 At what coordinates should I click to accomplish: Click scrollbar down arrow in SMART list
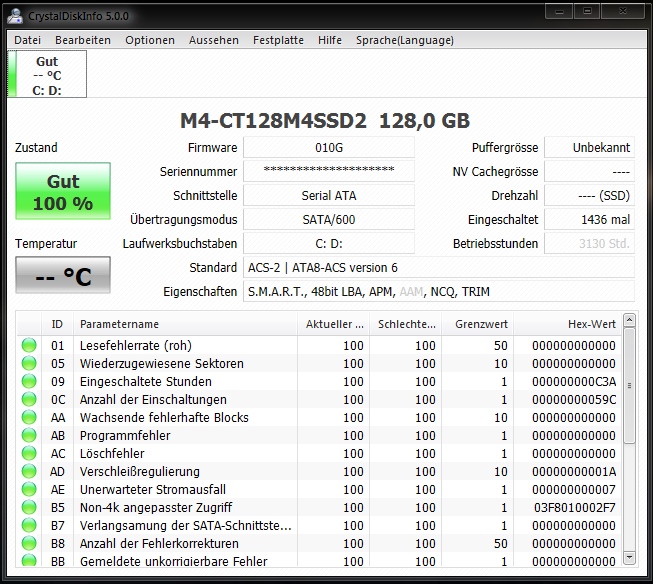click(x=629, y=557)
